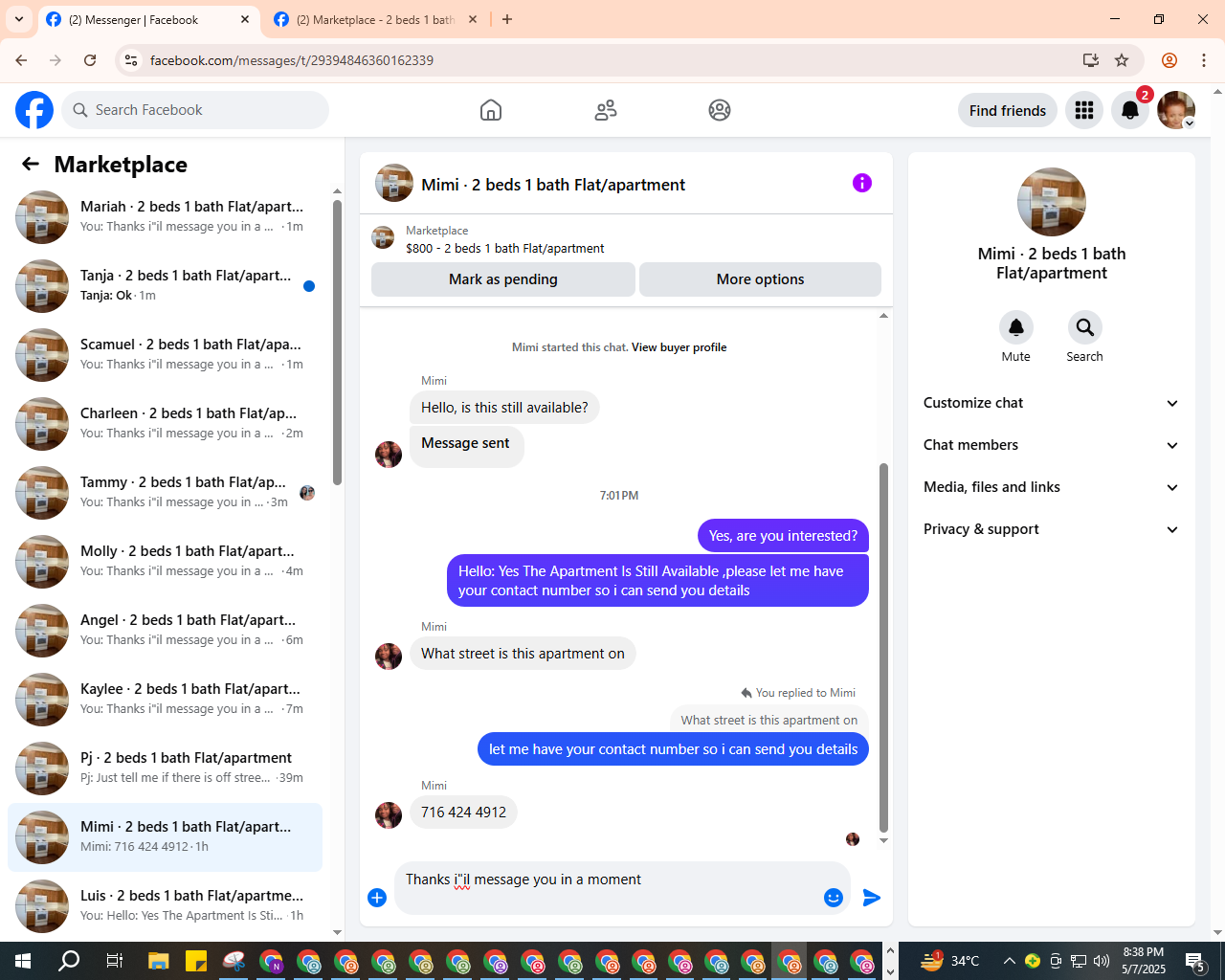The height and width of the screenshot is (980, 1225).
Task: Expand Customize chat section
Action: (x=1052, y=403)
